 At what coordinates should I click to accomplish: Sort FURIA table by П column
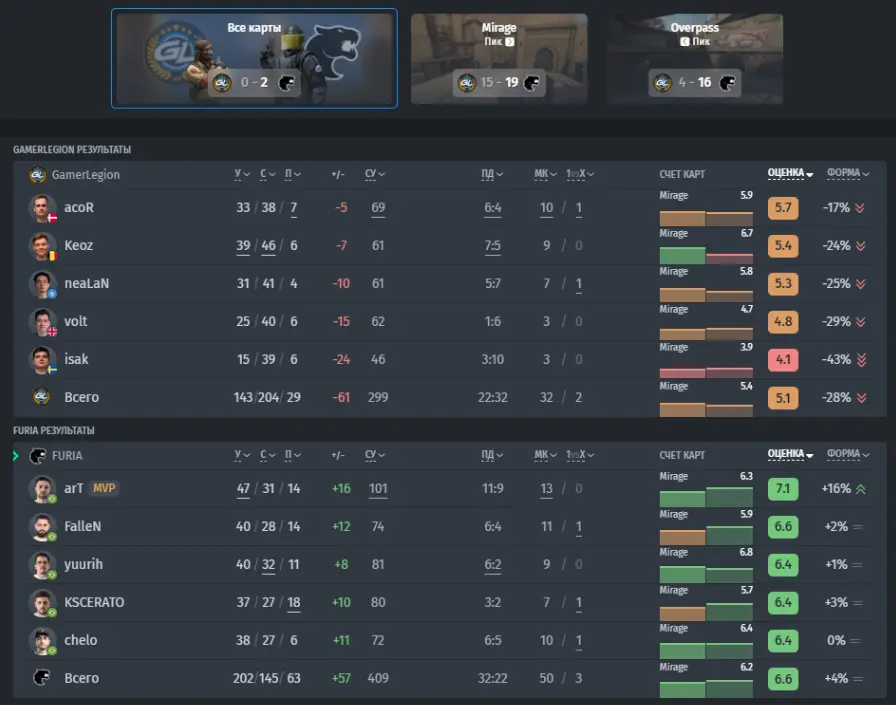point(293,455)
